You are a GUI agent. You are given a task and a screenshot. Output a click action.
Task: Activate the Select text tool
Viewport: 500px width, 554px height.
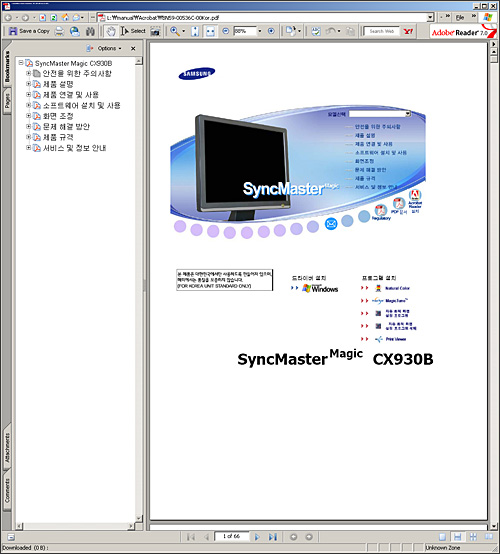pos(133,31)
